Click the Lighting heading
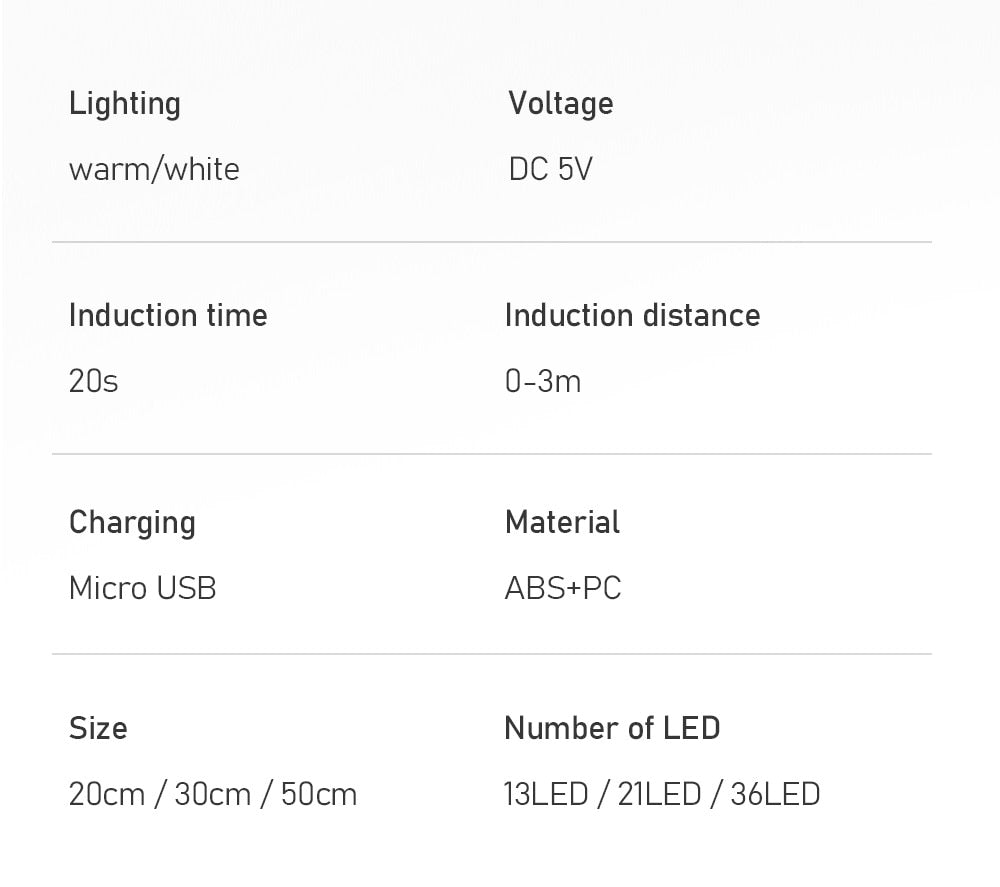 [x=124, y=104]
